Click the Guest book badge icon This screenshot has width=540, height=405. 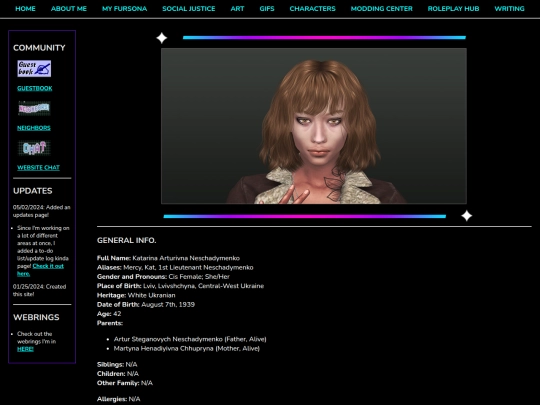pos(34,69)
